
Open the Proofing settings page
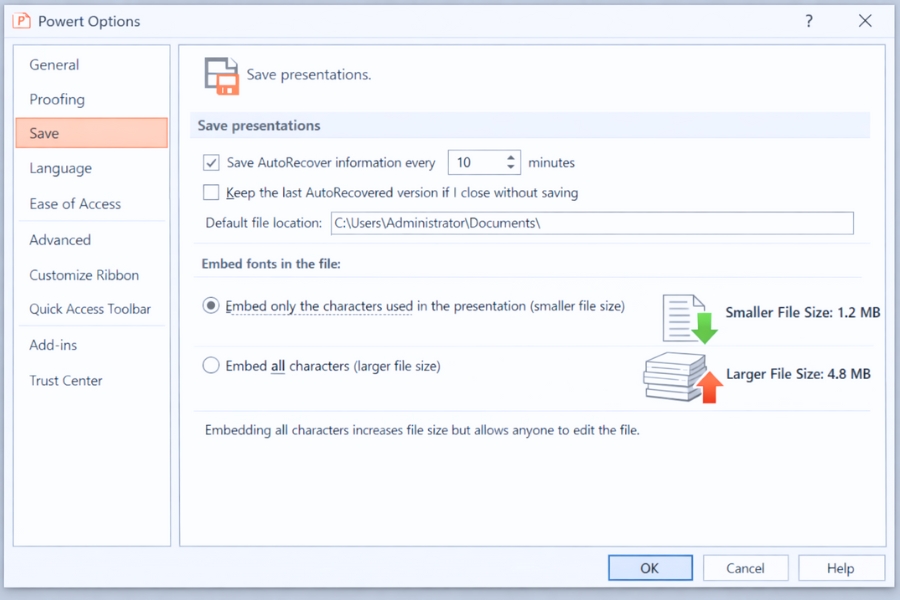(57, 99)
